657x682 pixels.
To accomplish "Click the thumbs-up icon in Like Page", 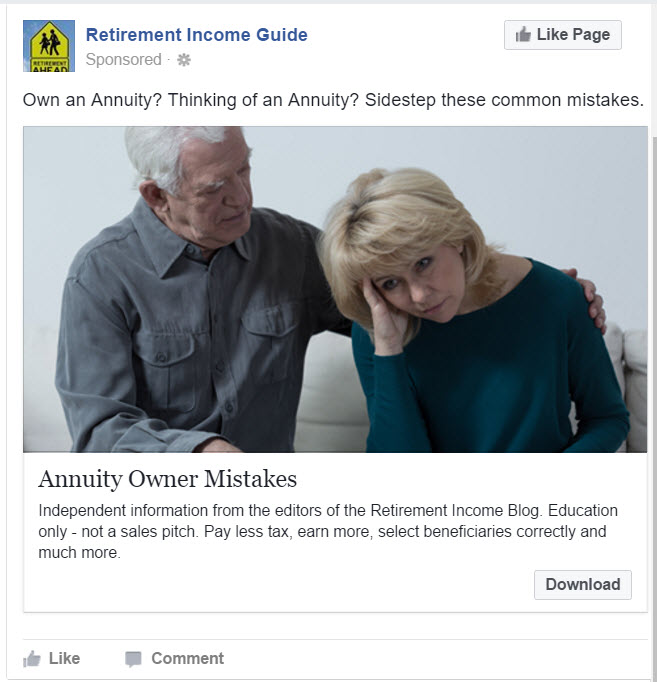I will tap(523, 35).
